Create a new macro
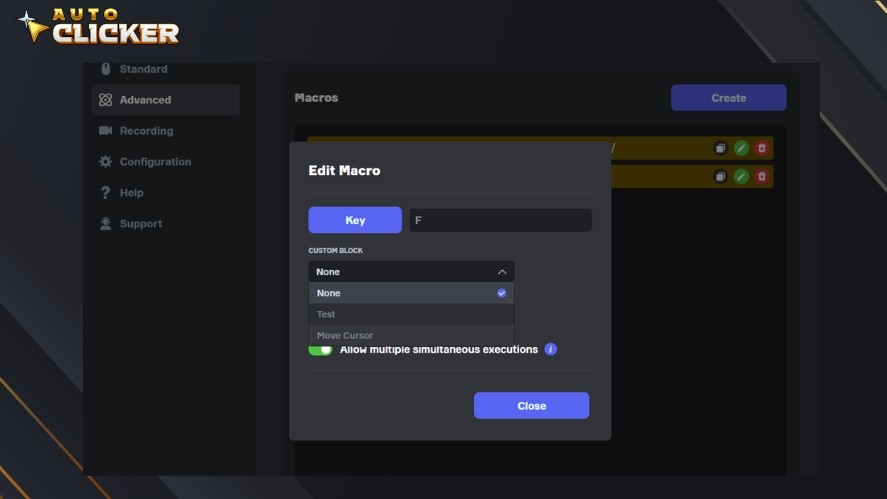Screen dimensions: 887x499 (729, 98)
